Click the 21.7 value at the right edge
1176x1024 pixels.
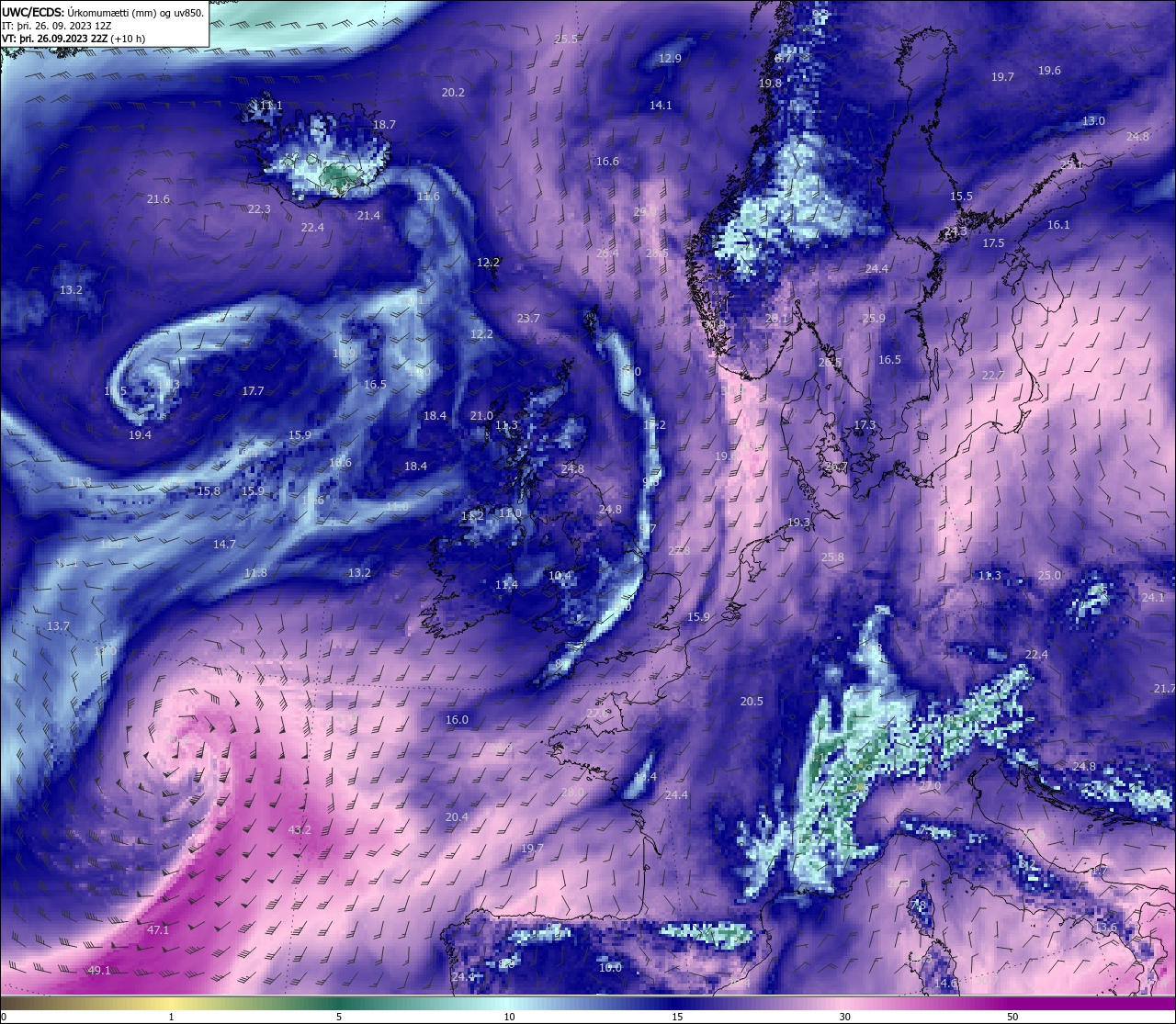click(x=1165, y=688)
